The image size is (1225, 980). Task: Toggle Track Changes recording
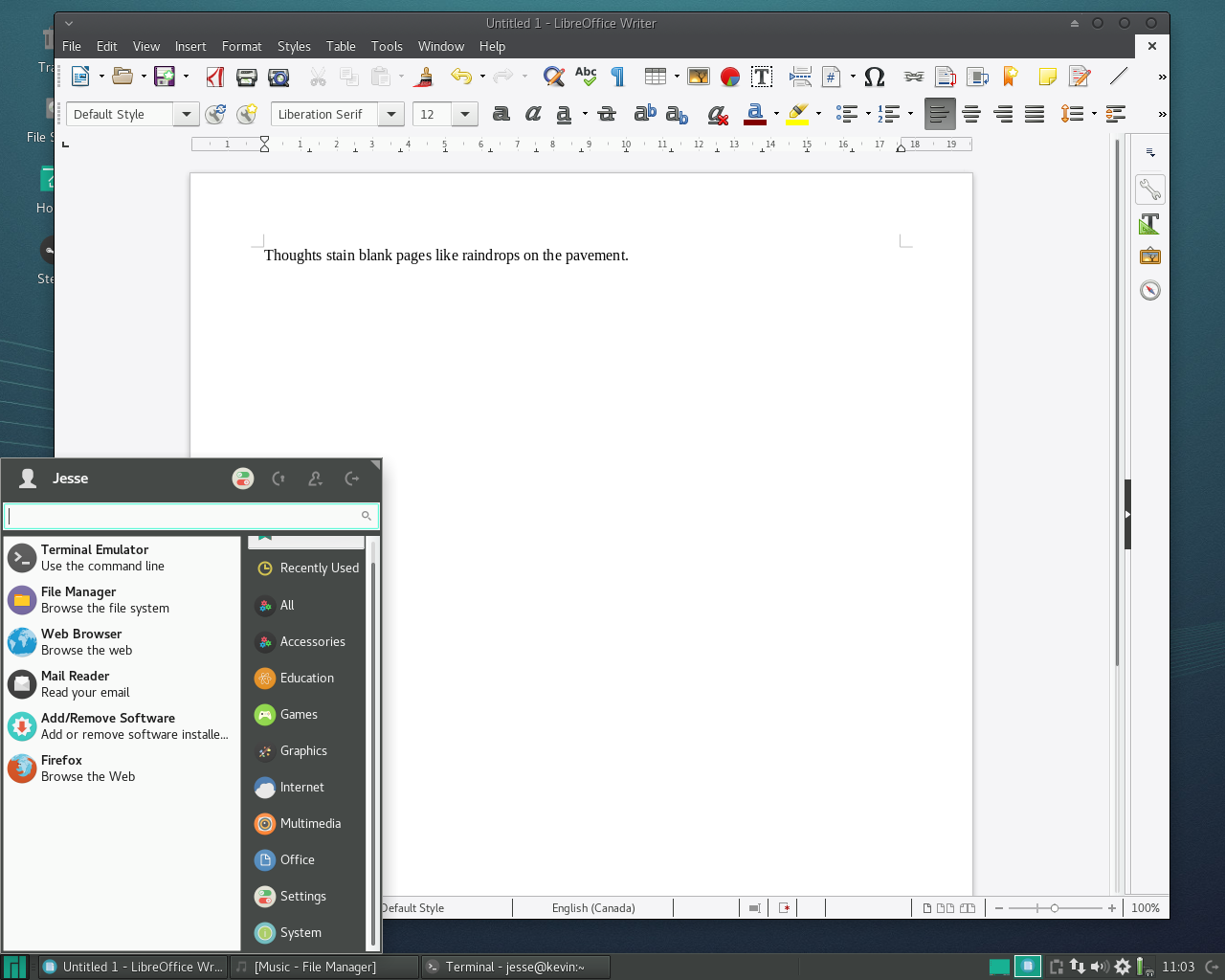point(1080,77)
